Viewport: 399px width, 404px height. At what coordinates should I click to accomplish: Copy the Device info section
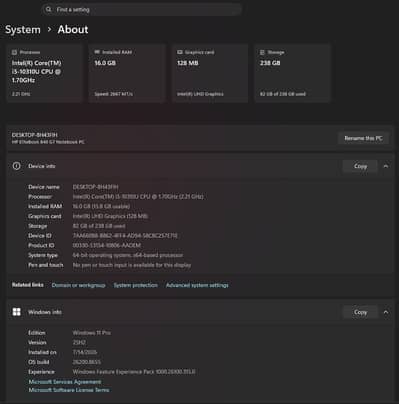pyautogui.click(x=360, y=166)
